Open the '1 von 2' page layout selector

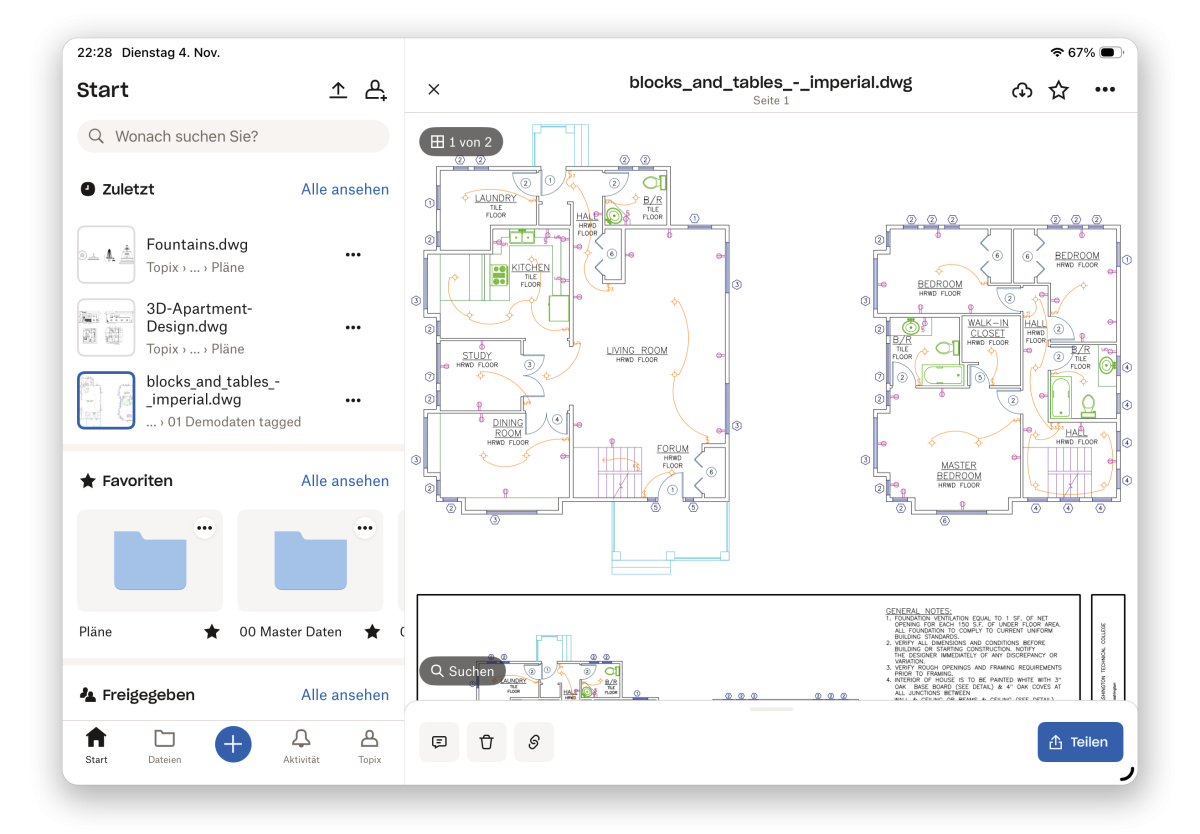(461, 142)
